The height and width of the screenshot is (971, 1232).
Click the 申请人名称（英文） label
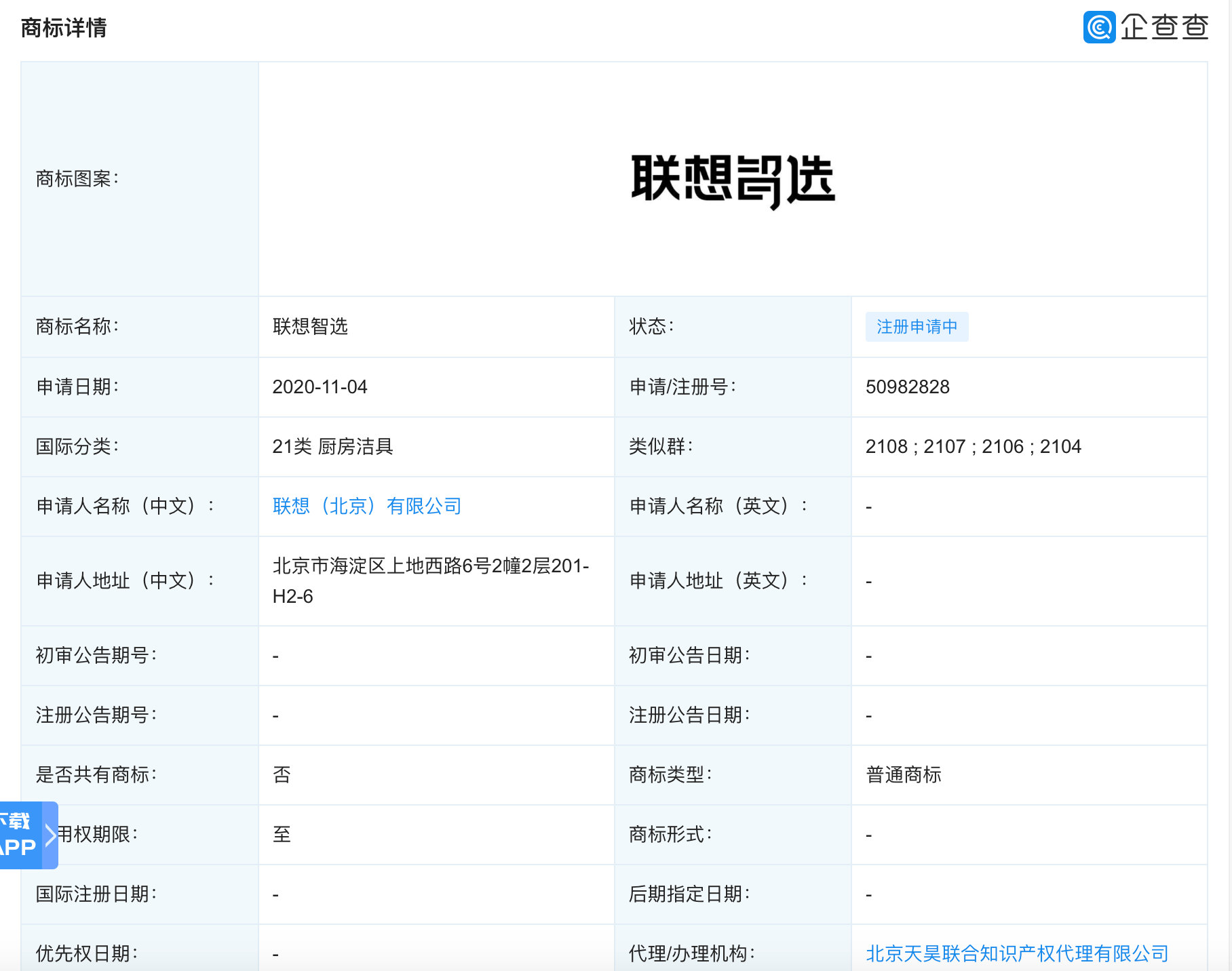pos(718,506)
